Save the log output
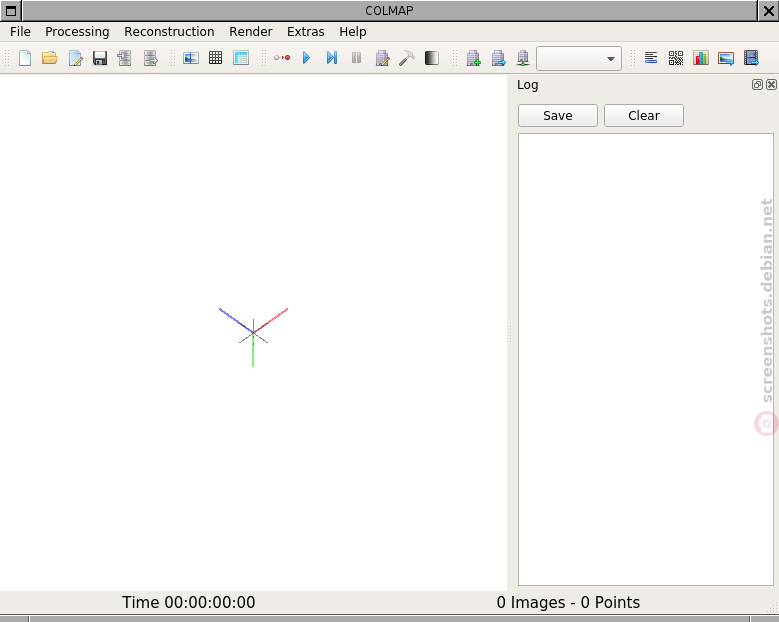 (x=558, y=116)
